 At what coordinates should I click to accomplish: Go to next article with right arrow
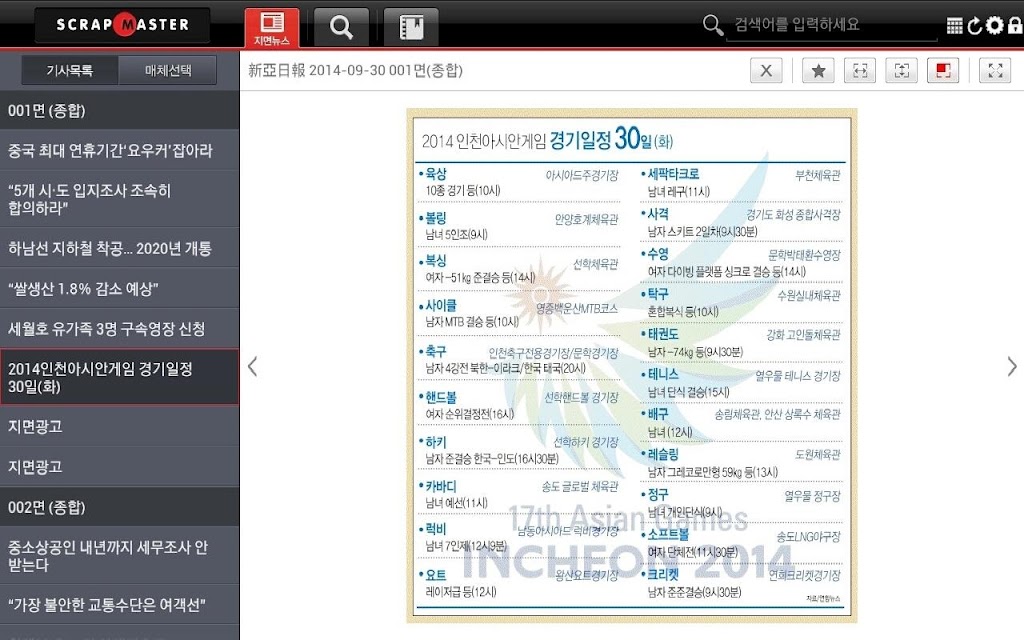click(1012, 366)
